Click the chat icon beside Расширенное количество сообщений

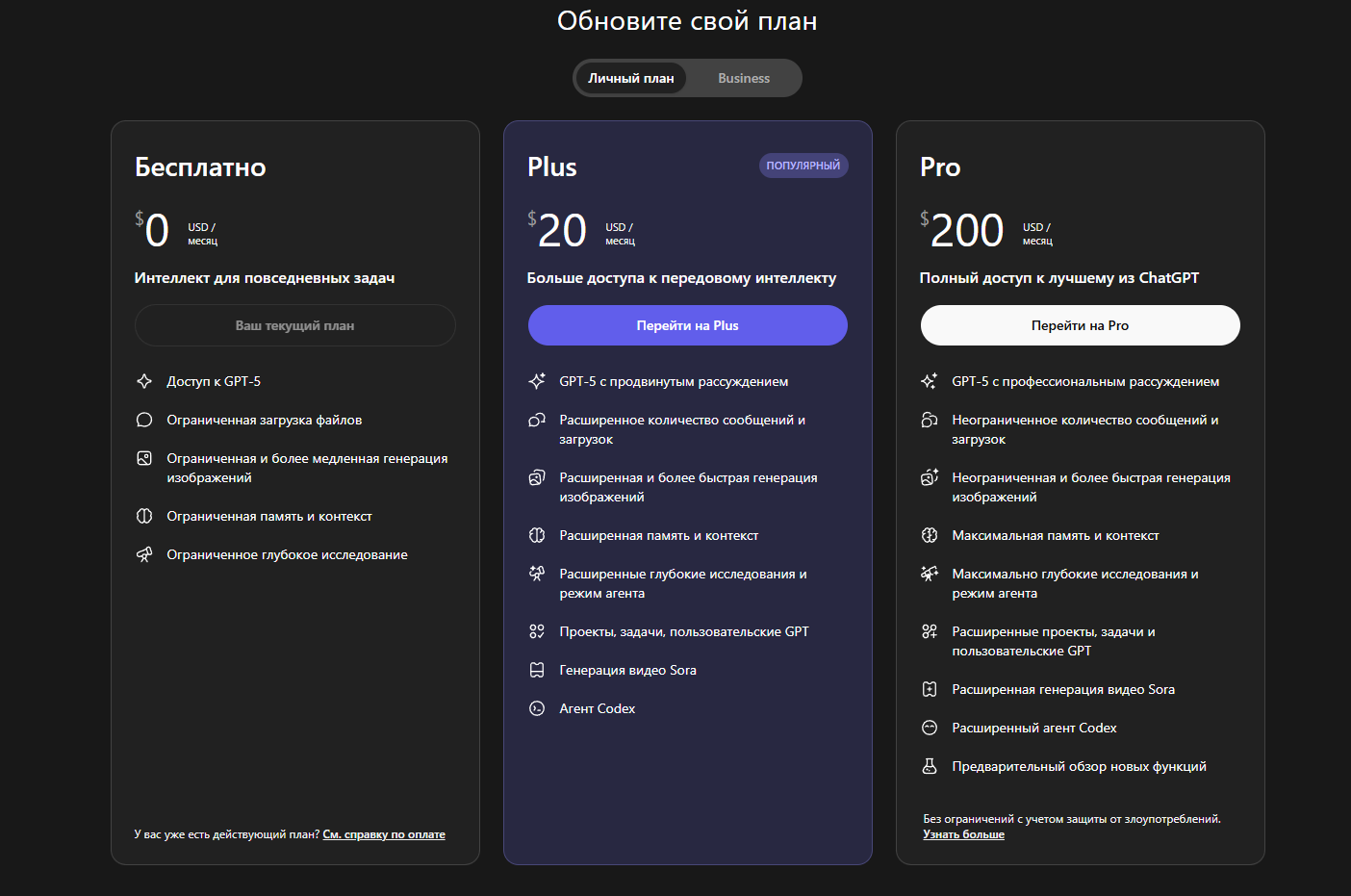(x=537, y=420)
